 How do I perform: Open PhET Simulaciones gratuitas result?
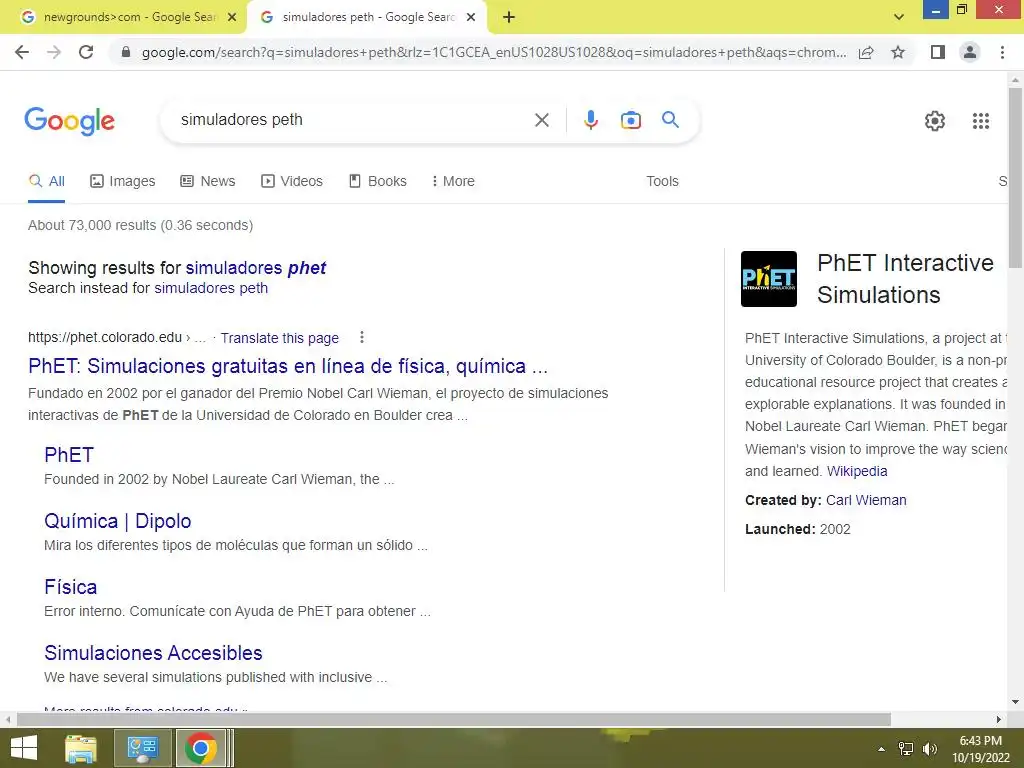click(x=288, y=366)
